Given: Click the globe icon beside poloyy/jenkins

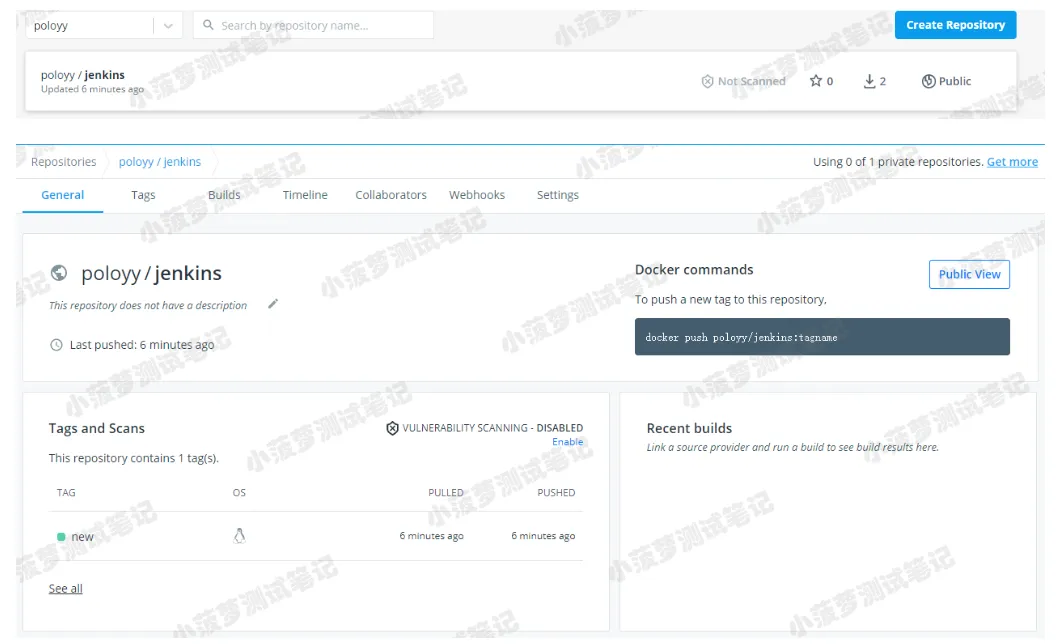Looking at the screenshot, I should pos(59,272).
